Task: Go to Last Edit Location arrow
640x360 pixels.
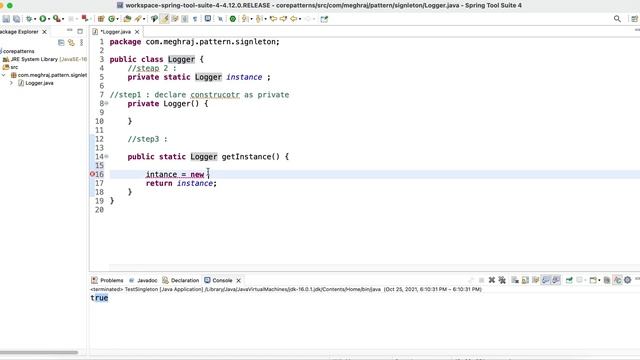Action: tap(273, 19)
